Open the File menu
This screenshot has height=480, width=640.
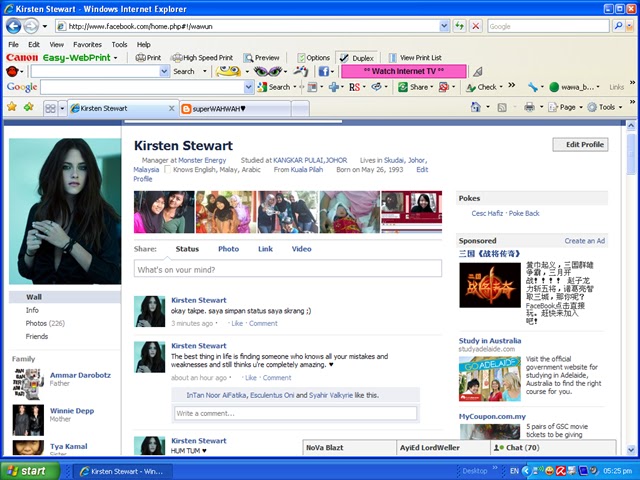(x=13, y=44)
